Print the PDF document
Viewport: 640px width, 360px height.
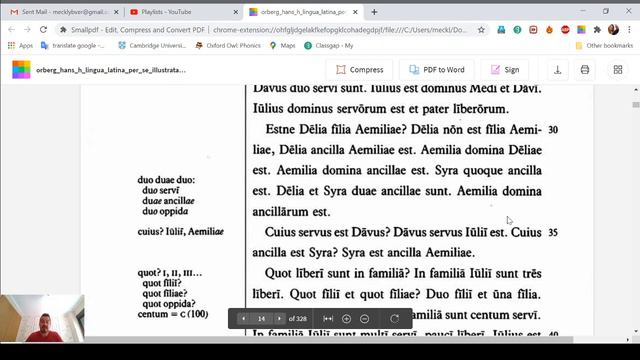pyautogui.click(x=585, y=70)
